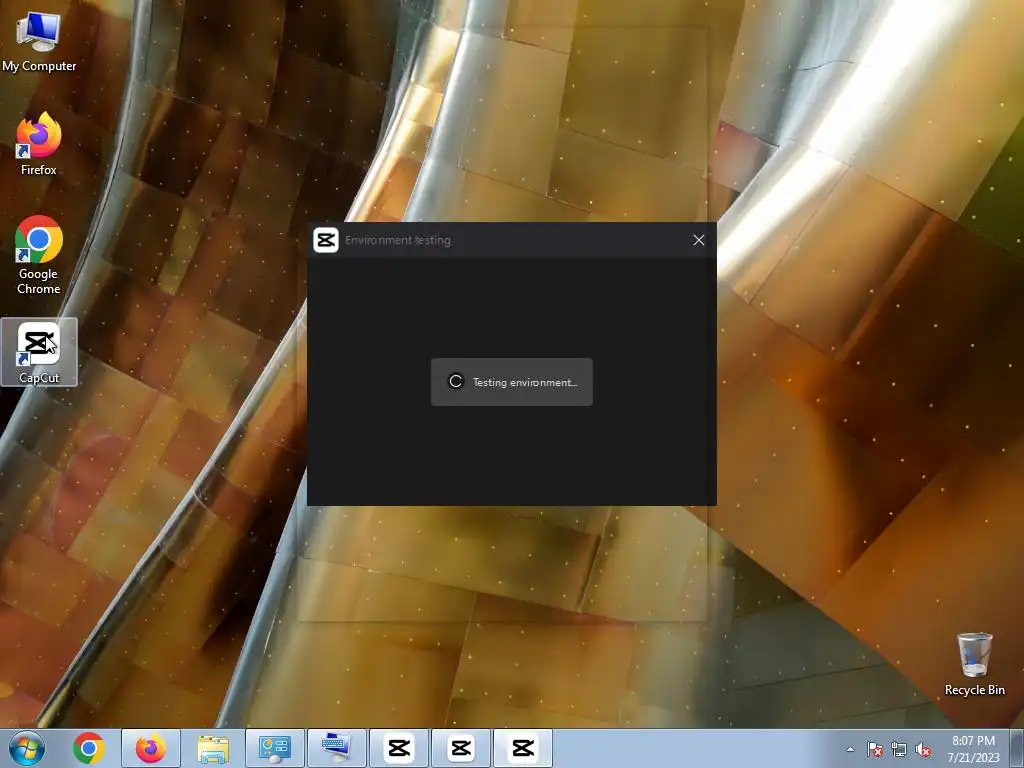The width and height of the screenshot is (1024, 768).
Task: Select the Google Chrome desktop shortcut
Action: click(39, 255)
